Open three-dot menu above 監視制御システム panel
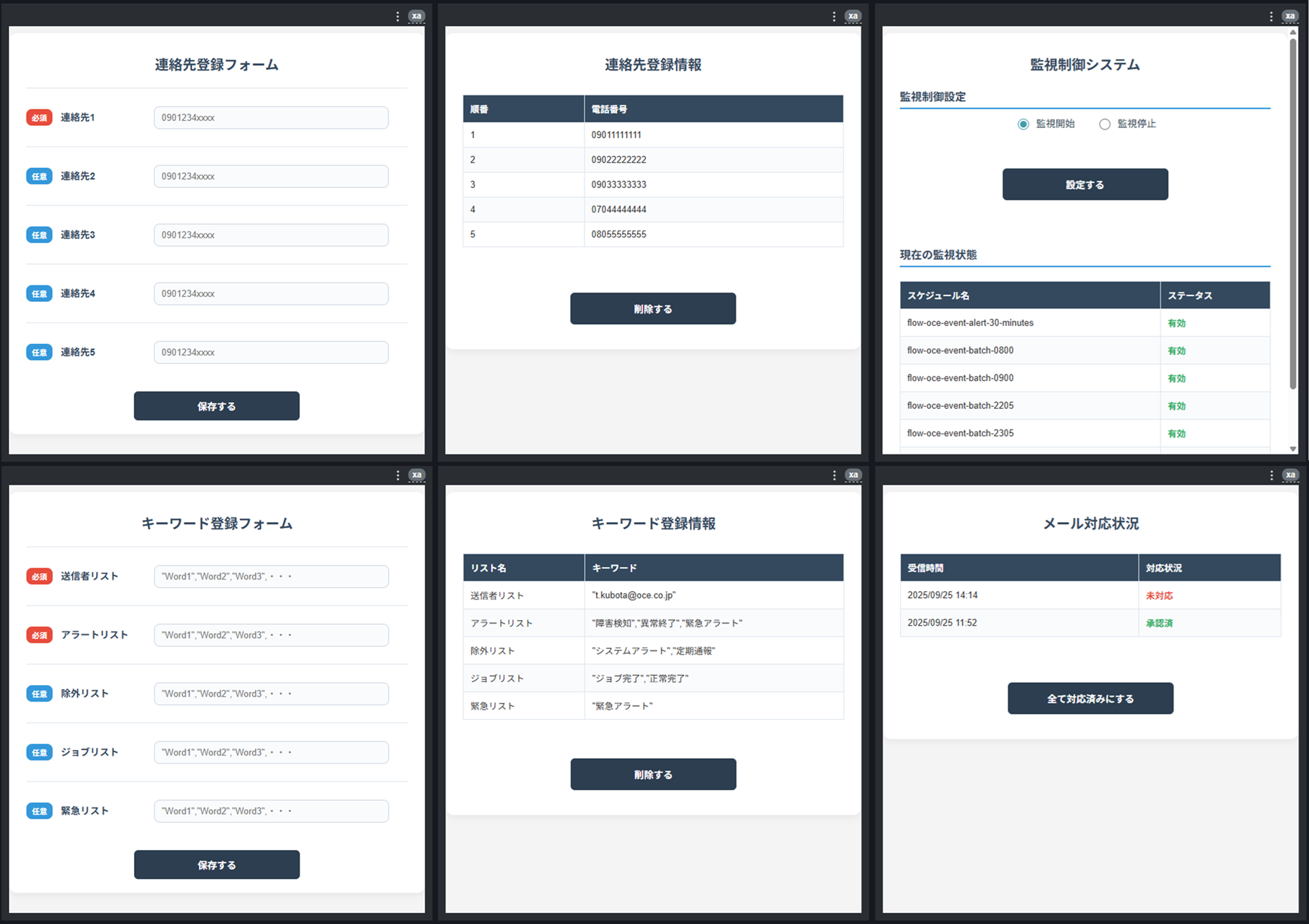1309x924 pixels. tap(1271, 17)
